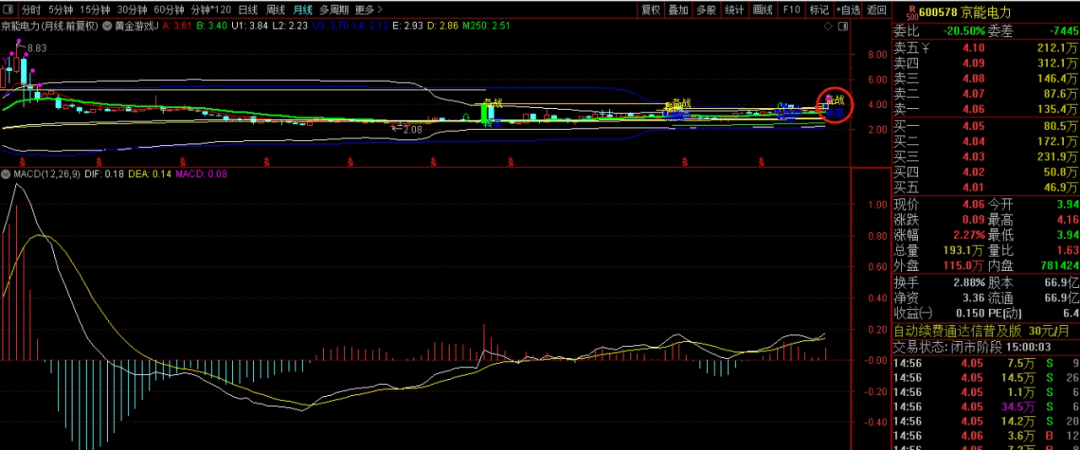Image resolution: width=1080 pixels, height=450 pixels.
Task: Select the 60分钟 period tab
Action: 169,10
